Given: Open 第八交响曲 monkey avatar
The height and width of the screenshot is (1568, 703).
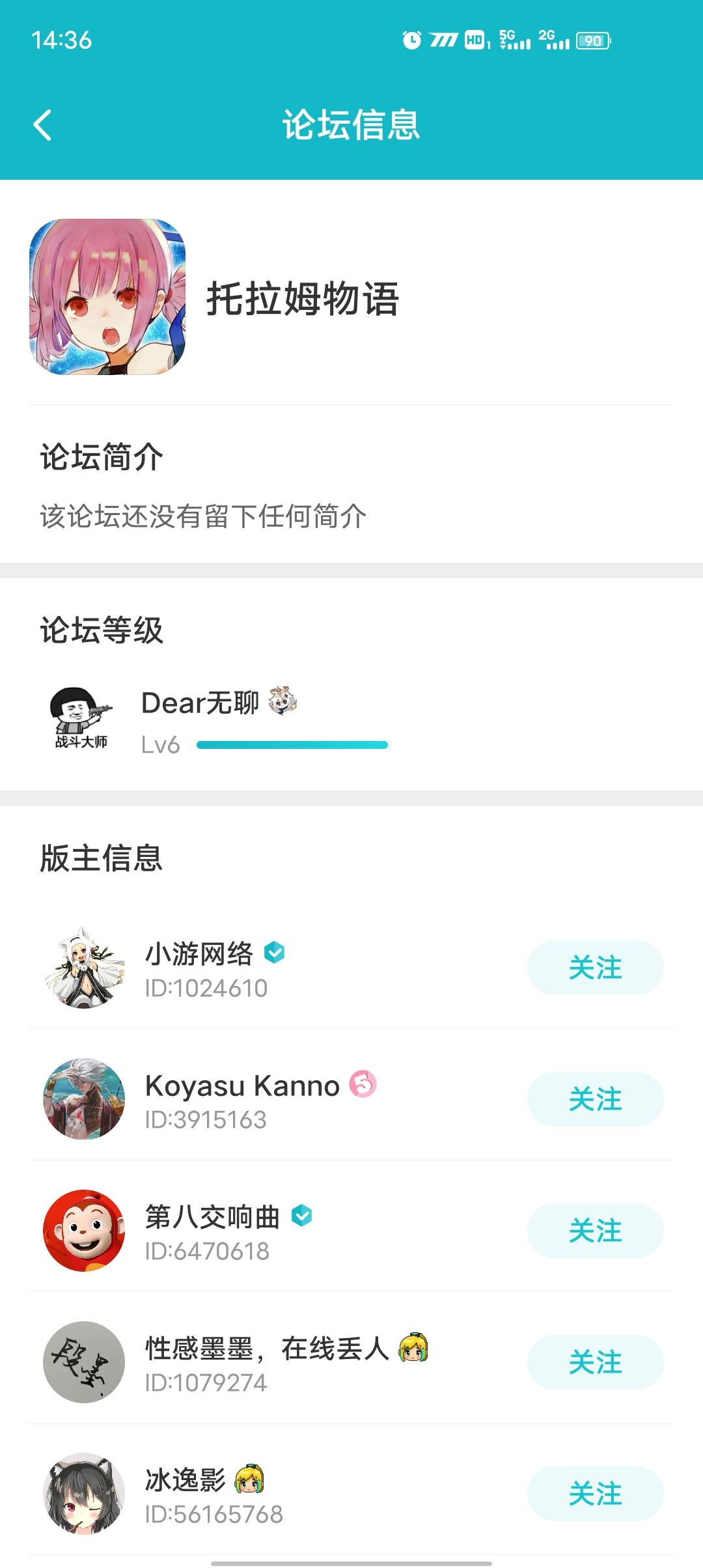Looking at the screenshot, I should coord(84,1231).
